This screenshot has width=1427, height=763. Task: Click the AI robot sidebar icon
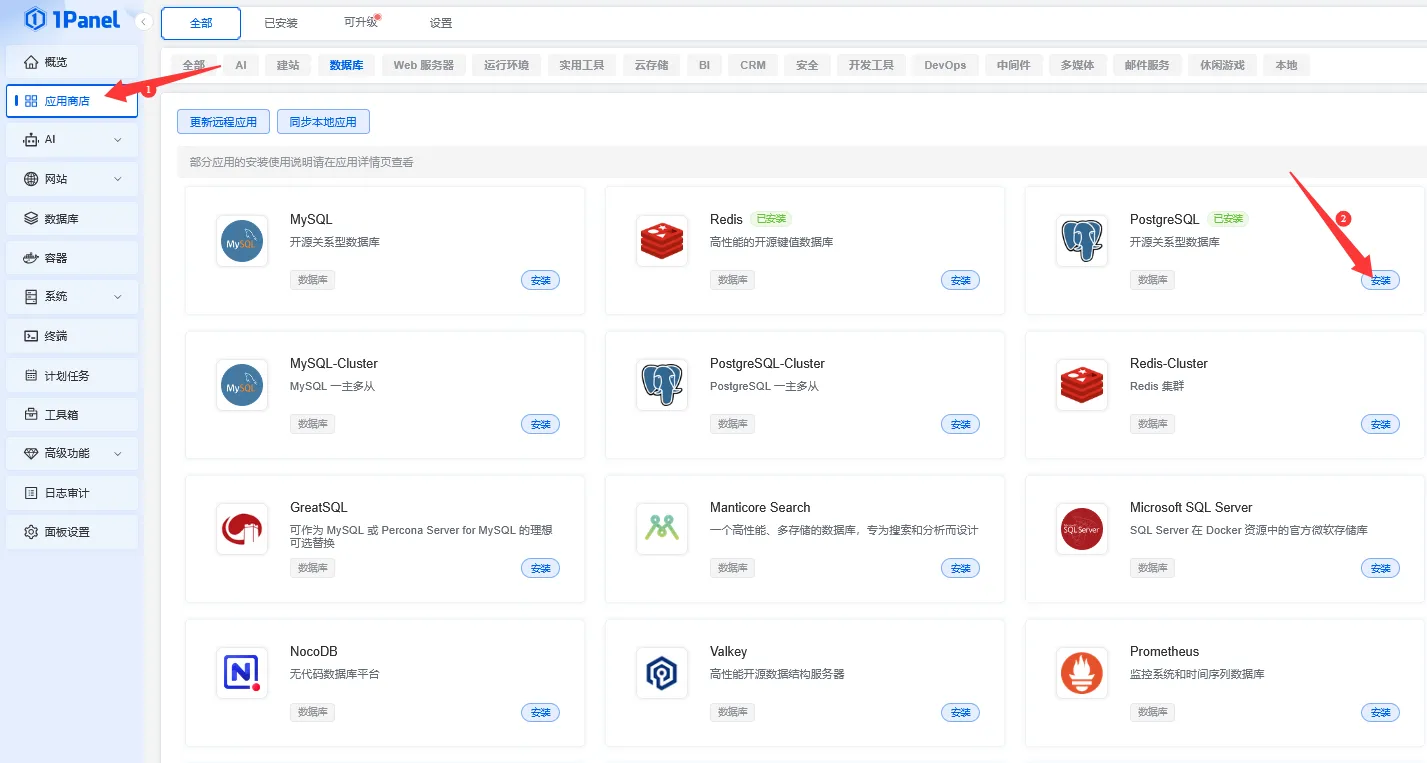point(32,140)
